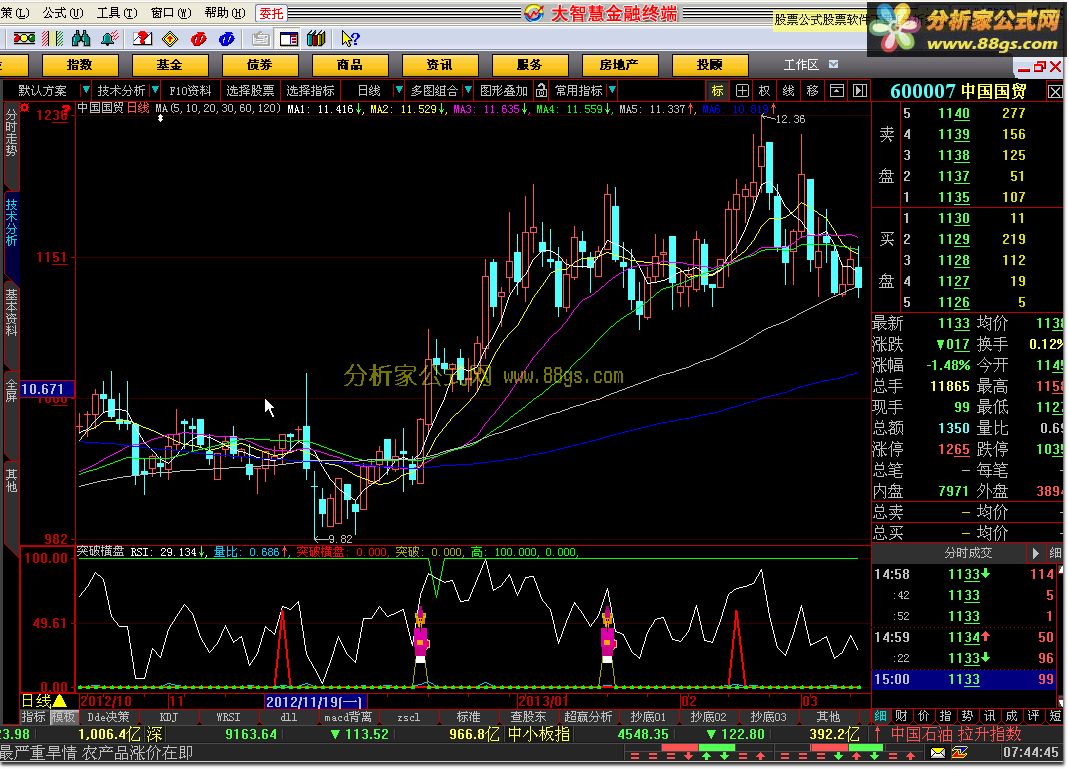This screenshot has height=769, width=1069.
Task: Expand the 常用指标 dropdown arrow
Action: (612, 90)
